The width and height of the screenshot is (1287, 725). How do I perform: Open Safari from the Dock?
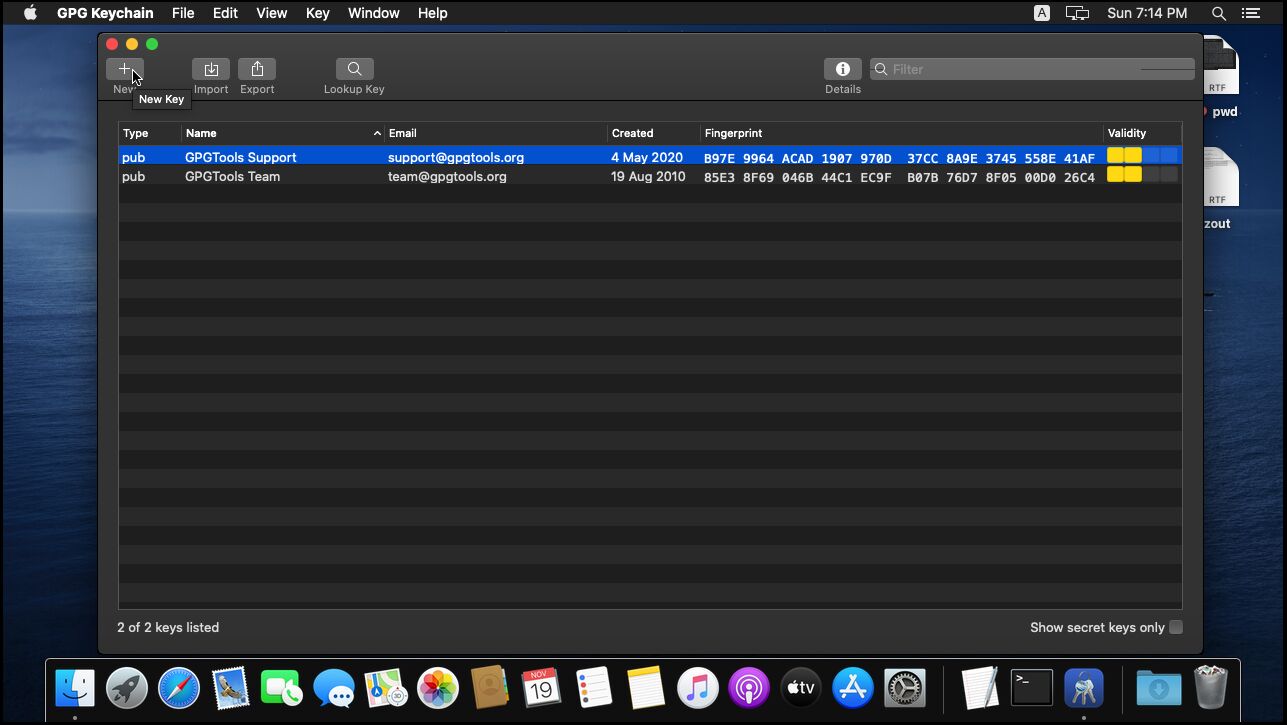(x=179, y=688)
